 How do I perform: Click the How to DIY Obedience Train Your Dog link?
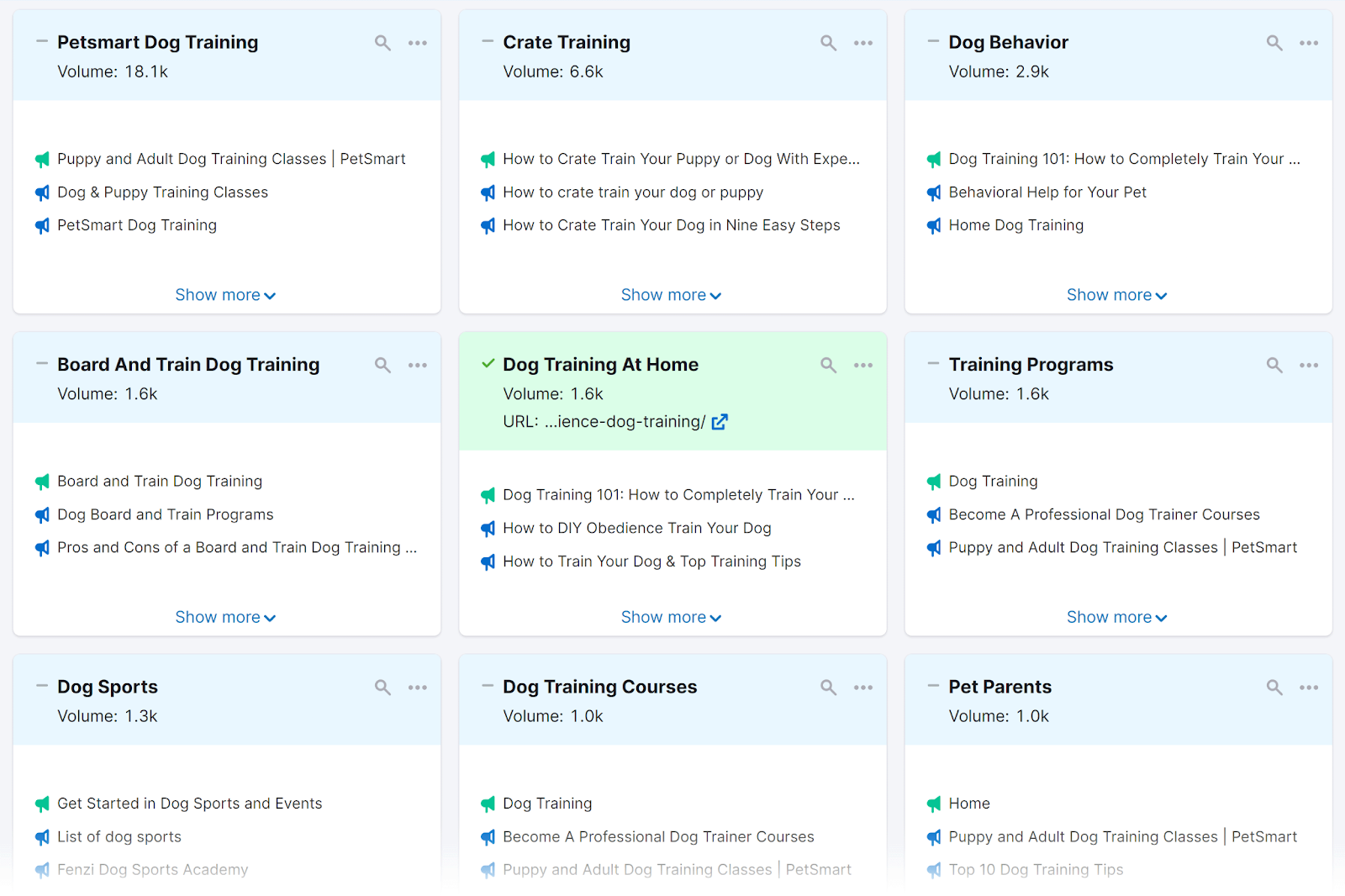tap(637, 528)
